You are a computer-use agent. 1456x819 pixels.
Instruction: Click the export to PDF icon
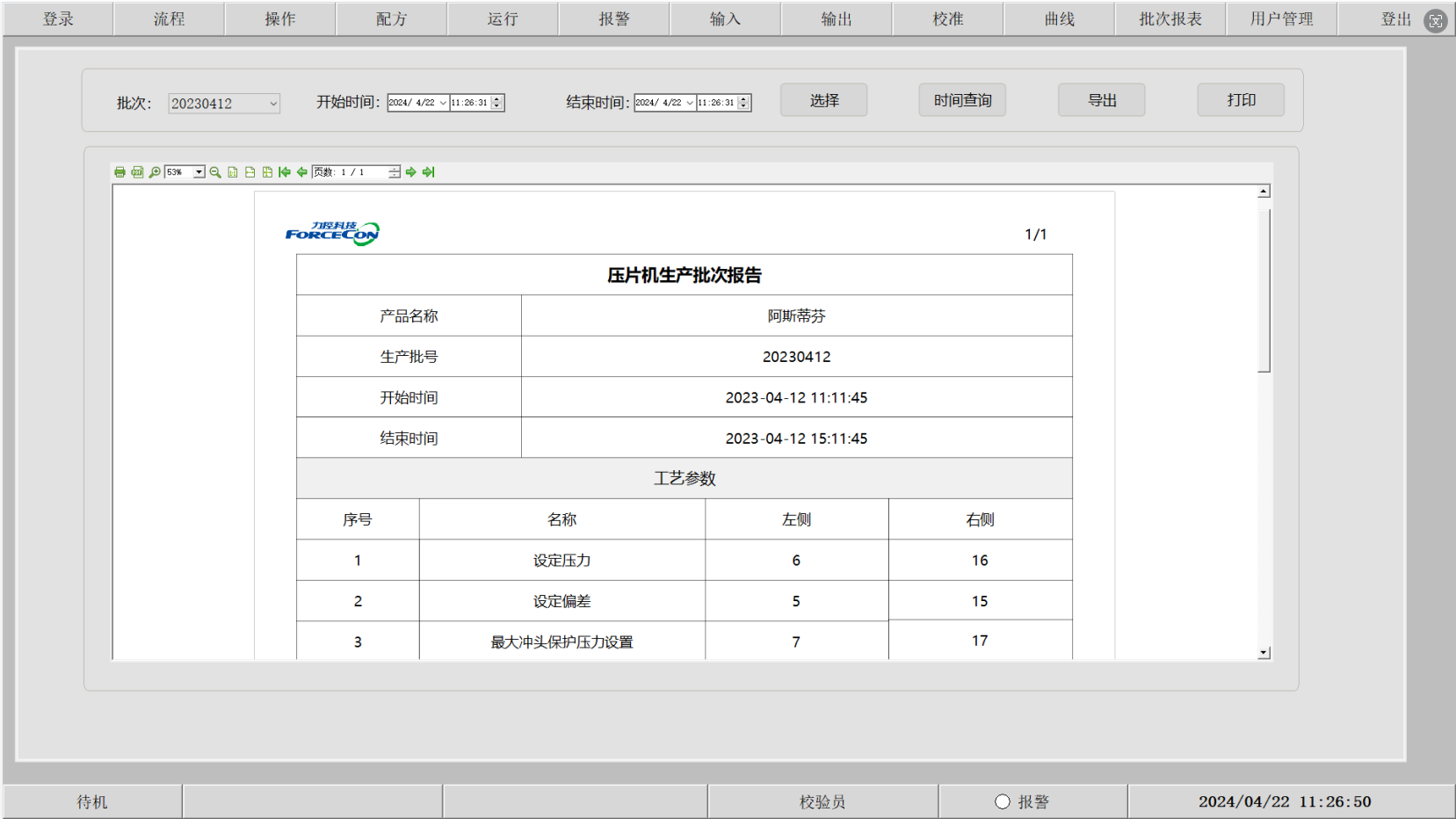click(x=137, y=172)
